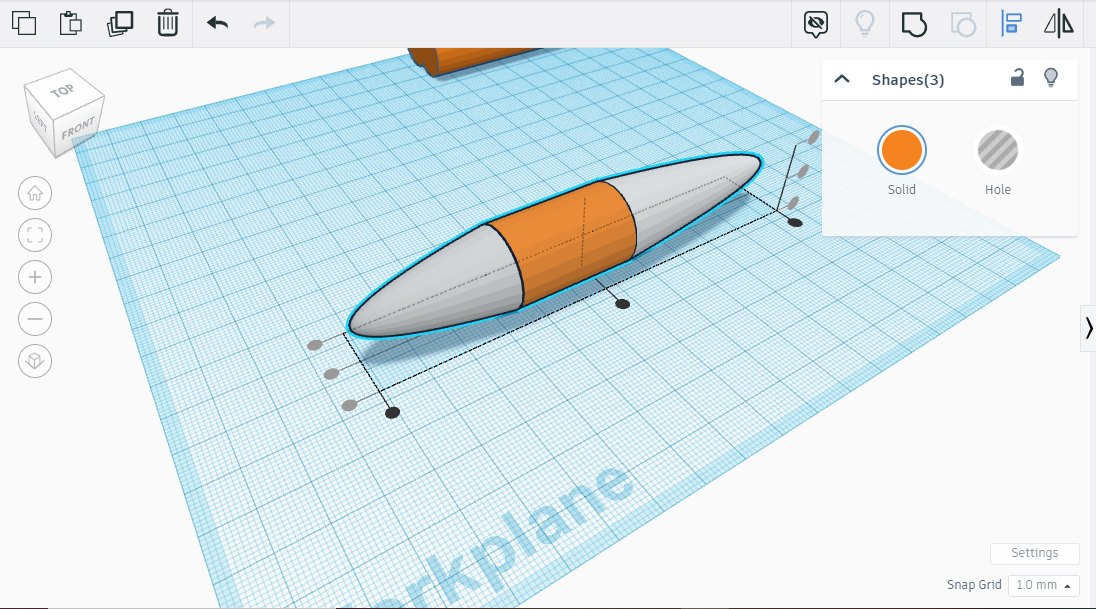Make the shape a Hole

[997, 151]
